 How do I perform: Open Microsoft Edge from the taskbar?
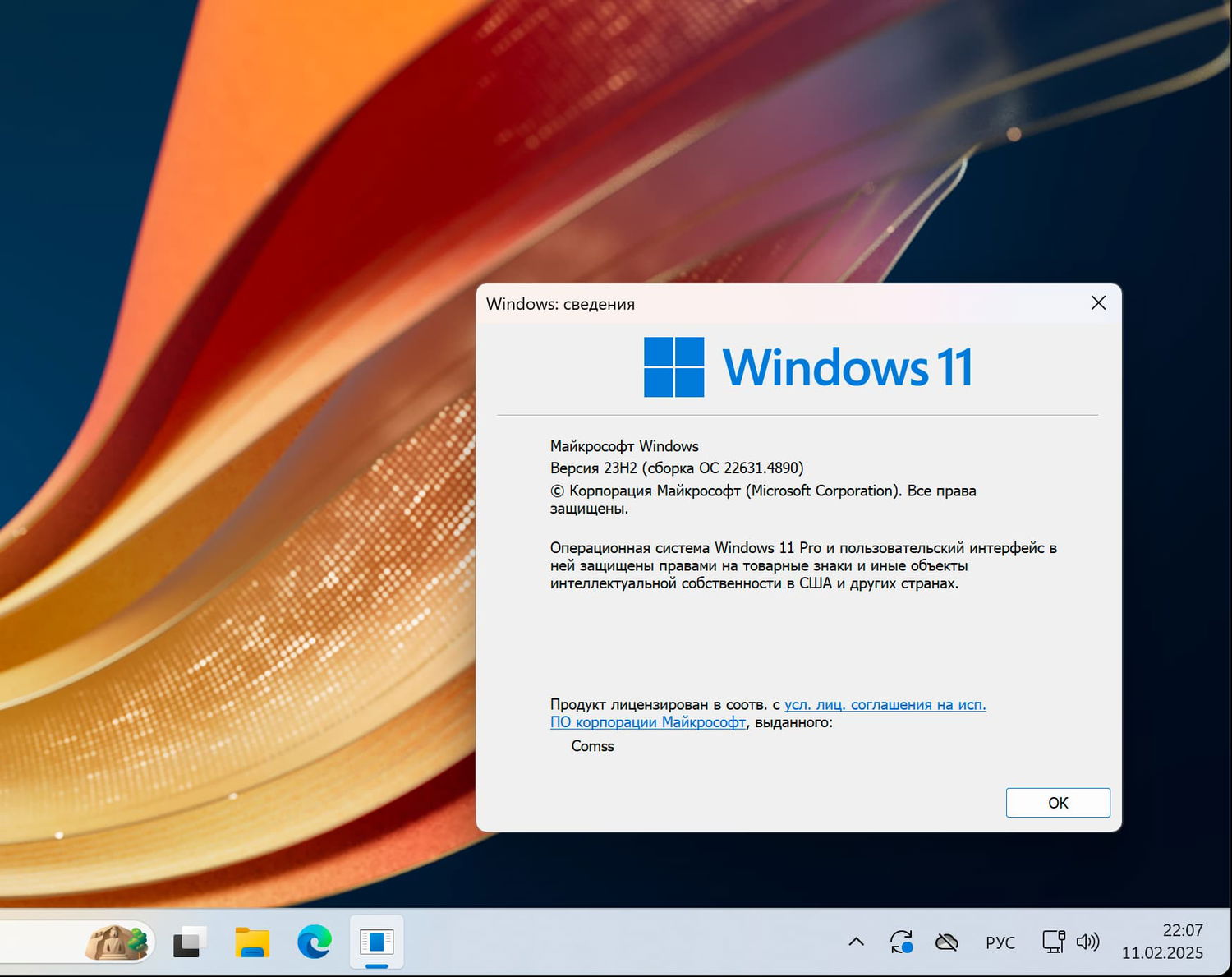coord(313,942)
